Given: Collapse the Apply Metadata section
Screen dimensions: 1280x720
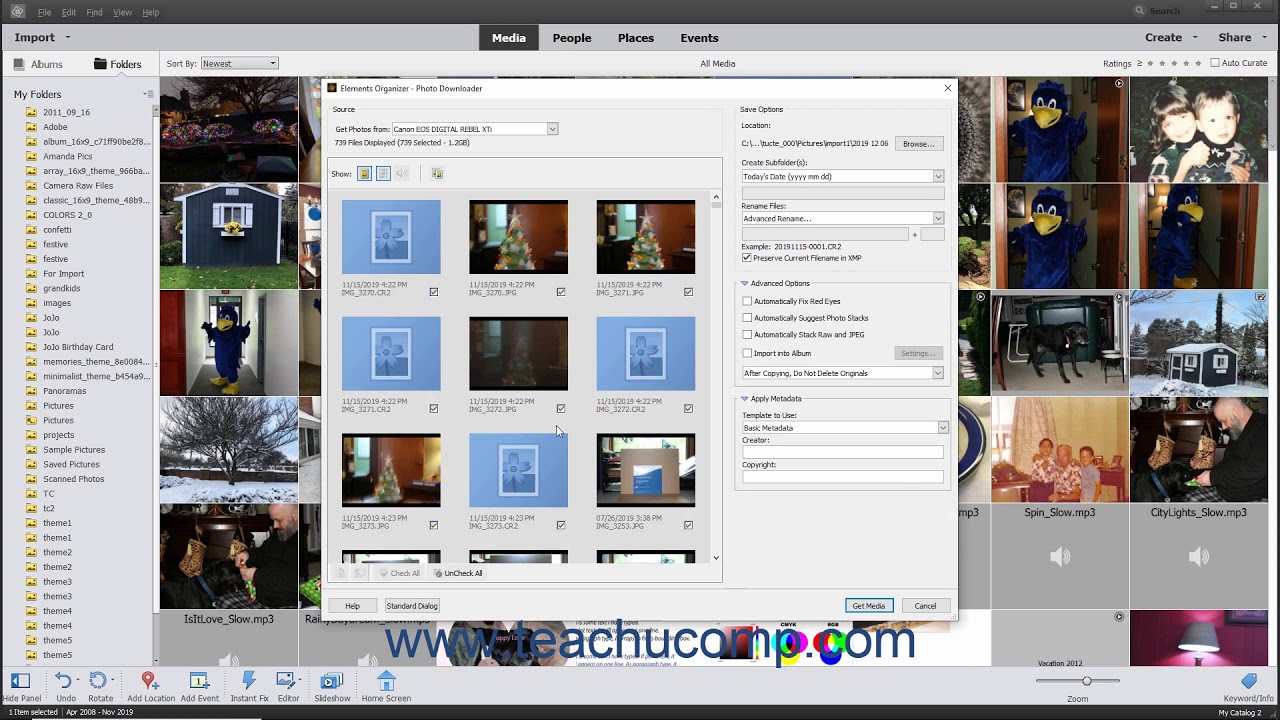Looking at the screenshot, I should coord(744,398).
